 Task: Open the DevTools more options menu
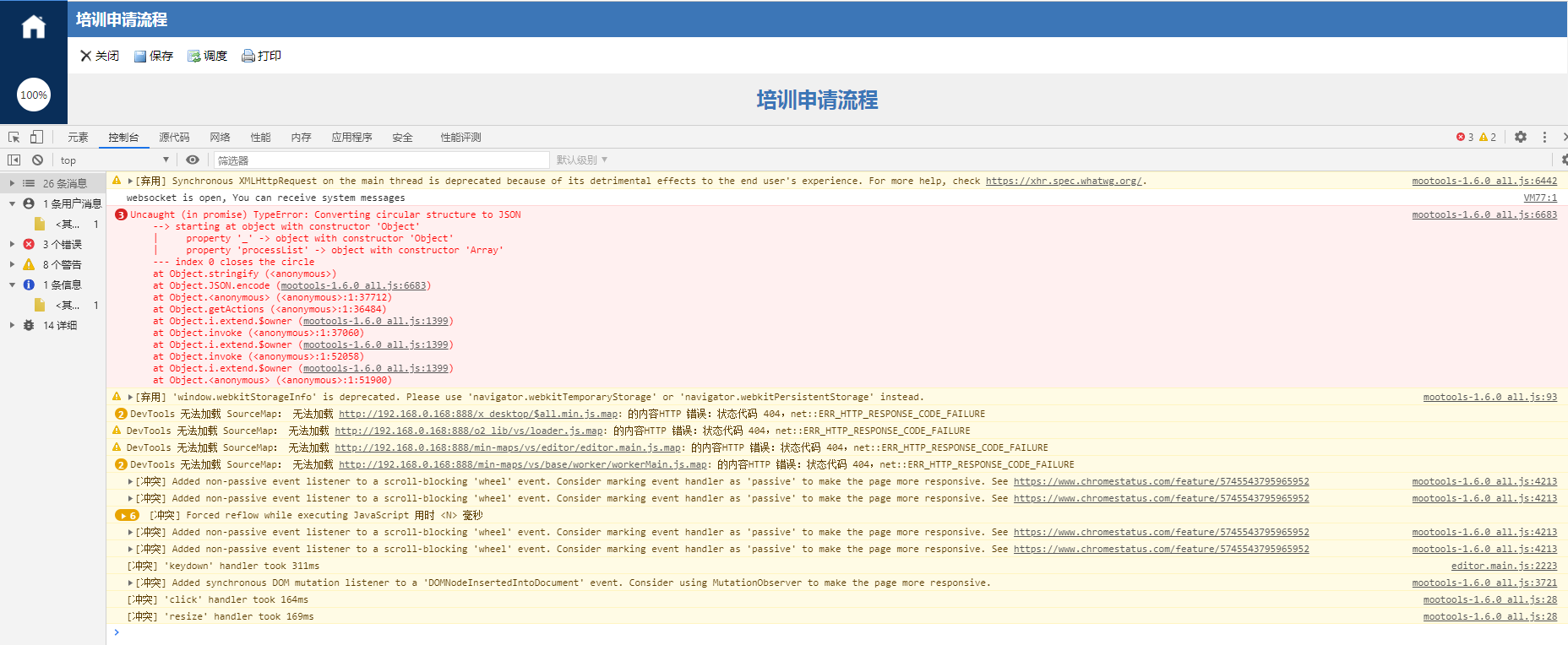click(x=1544, y=137)
